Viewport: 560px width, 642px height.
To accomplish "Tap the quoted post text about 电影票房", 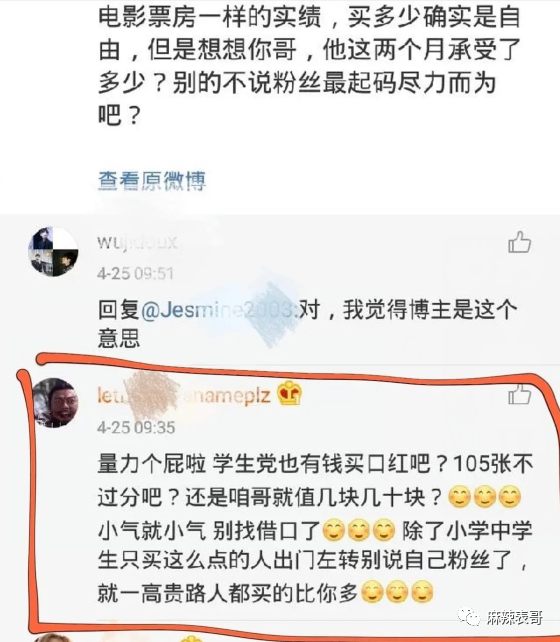I will (309, 65).
